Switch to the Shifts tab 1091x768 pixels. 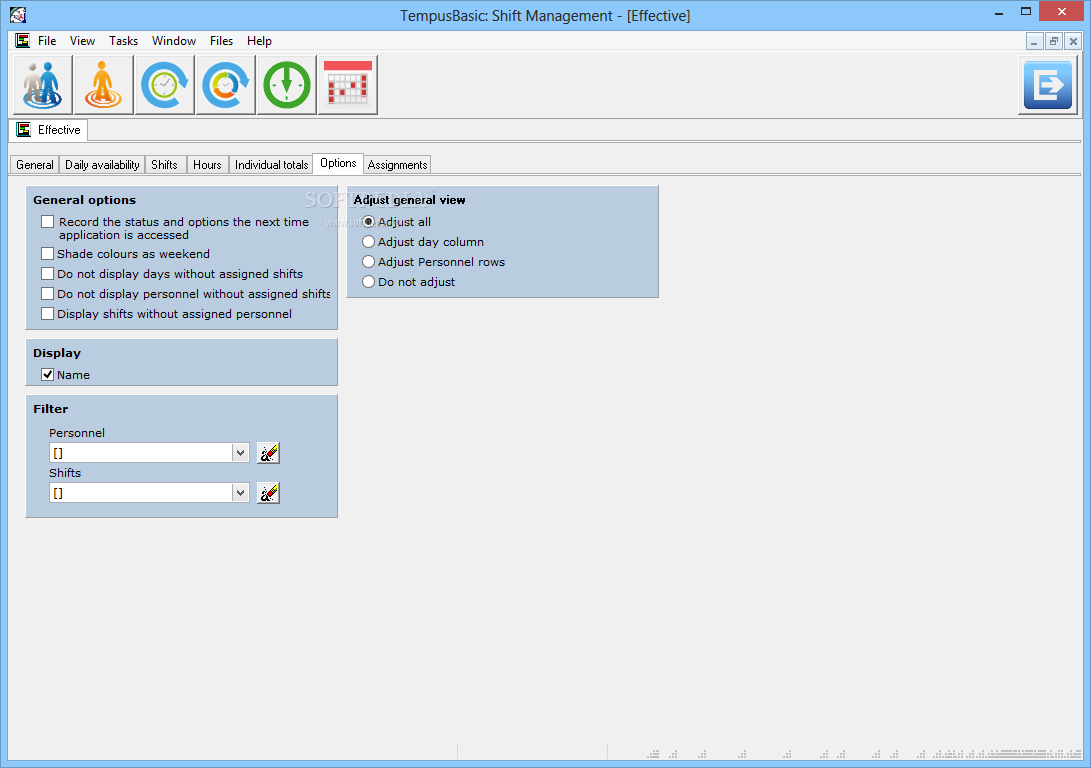(164, 165)
